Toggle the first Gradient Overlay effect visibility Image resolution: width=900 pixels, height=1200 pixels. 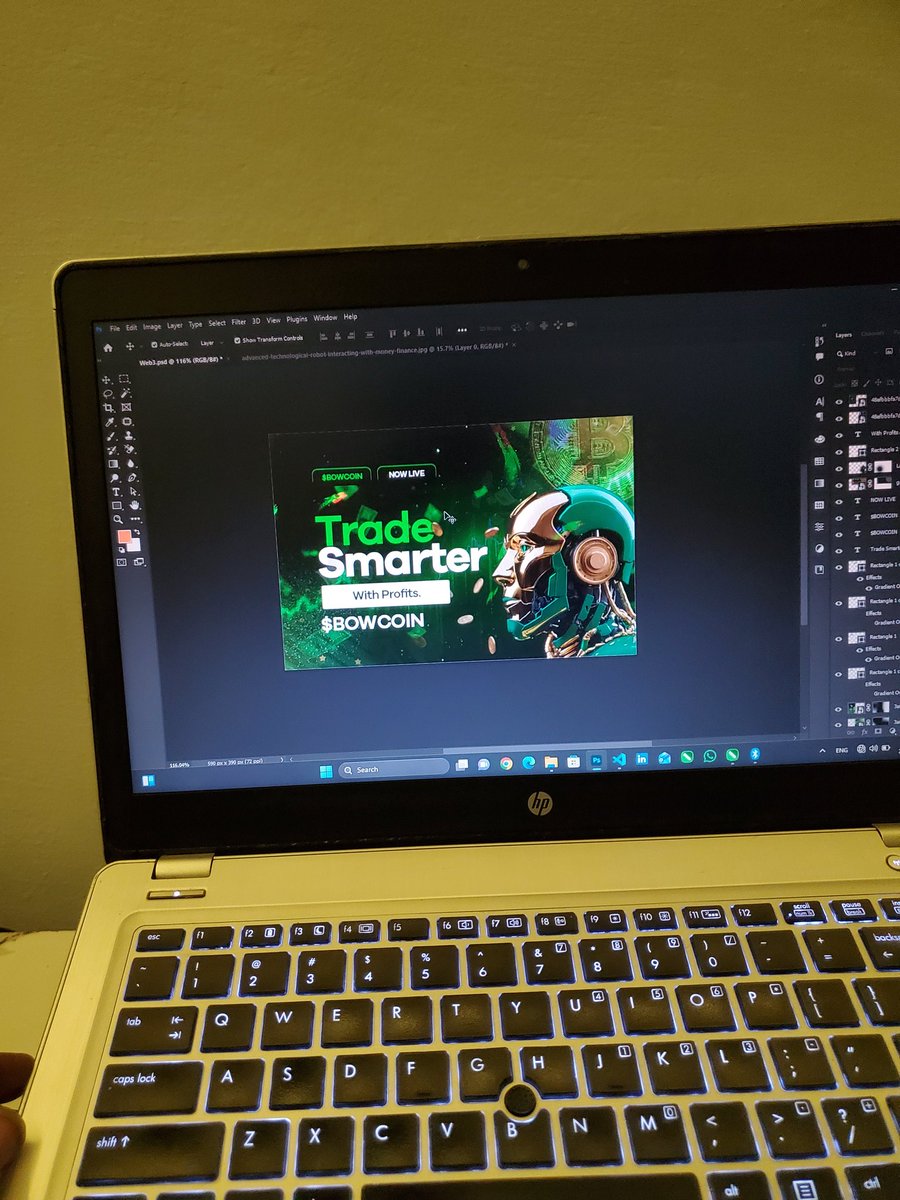pos(869,588)
